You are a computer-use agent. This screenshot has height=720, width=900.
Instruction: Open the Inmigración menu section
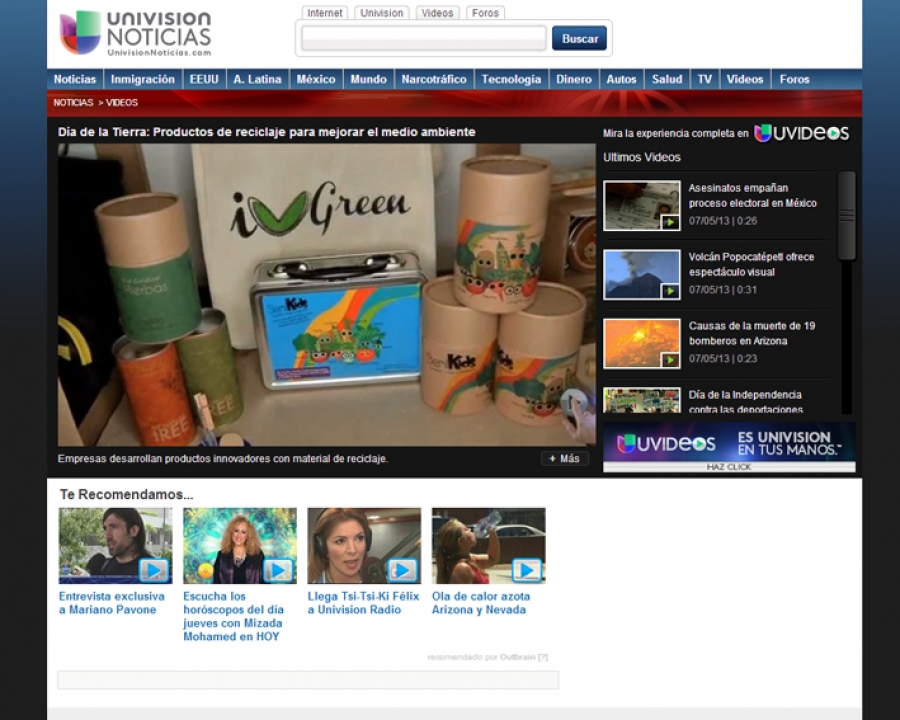pyautogui.click(x=142, y=79)
